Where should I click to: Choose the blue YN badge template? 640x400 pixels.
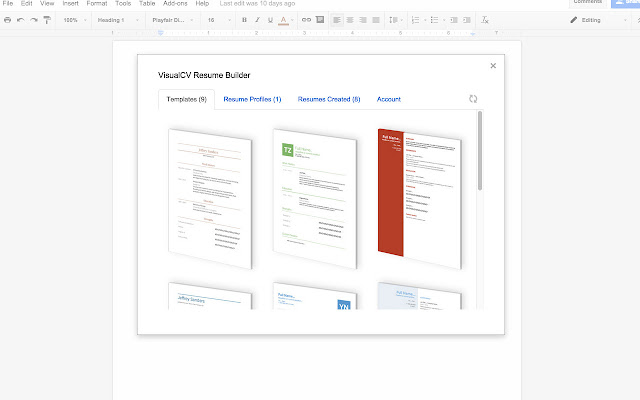[315, 296]
